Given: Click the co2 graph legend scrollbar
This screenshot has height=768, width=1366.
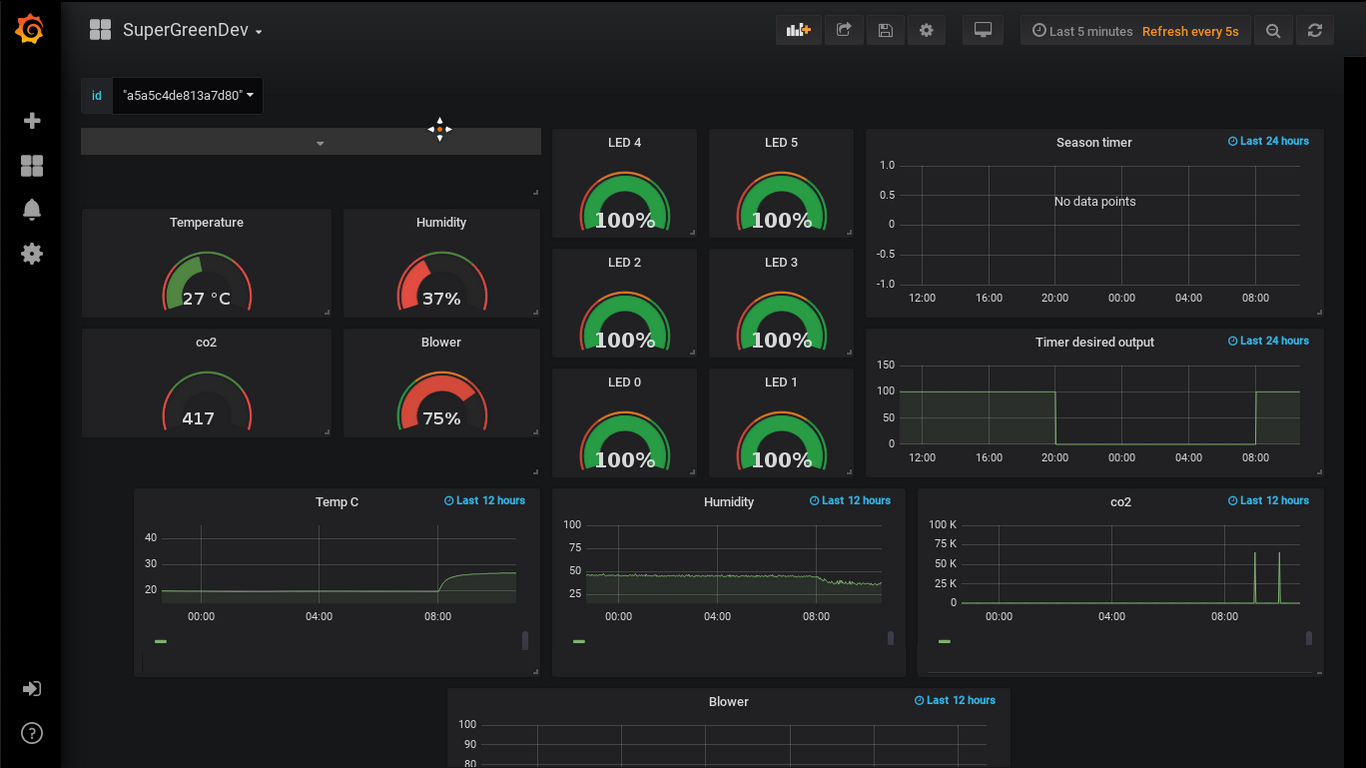Looking at the screenshot, I should [1309, 638].
